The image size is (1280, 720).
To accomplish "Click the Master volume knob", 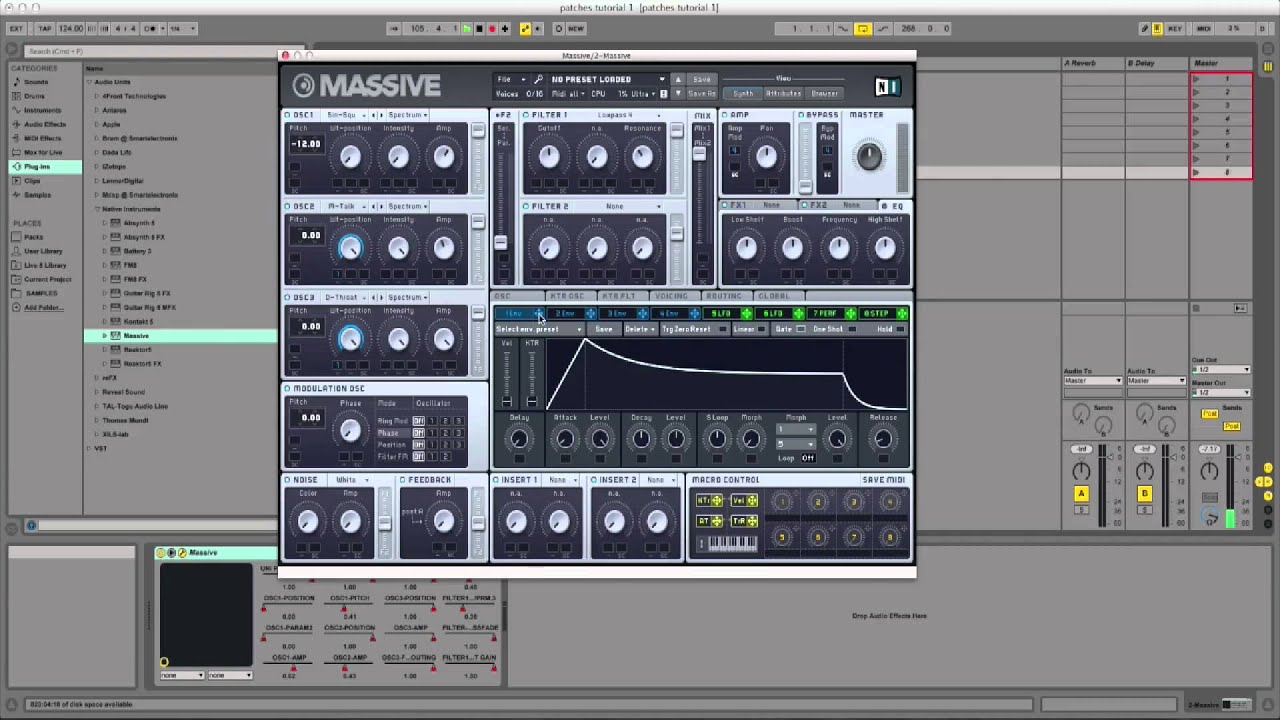I will [x=869, y=155].
